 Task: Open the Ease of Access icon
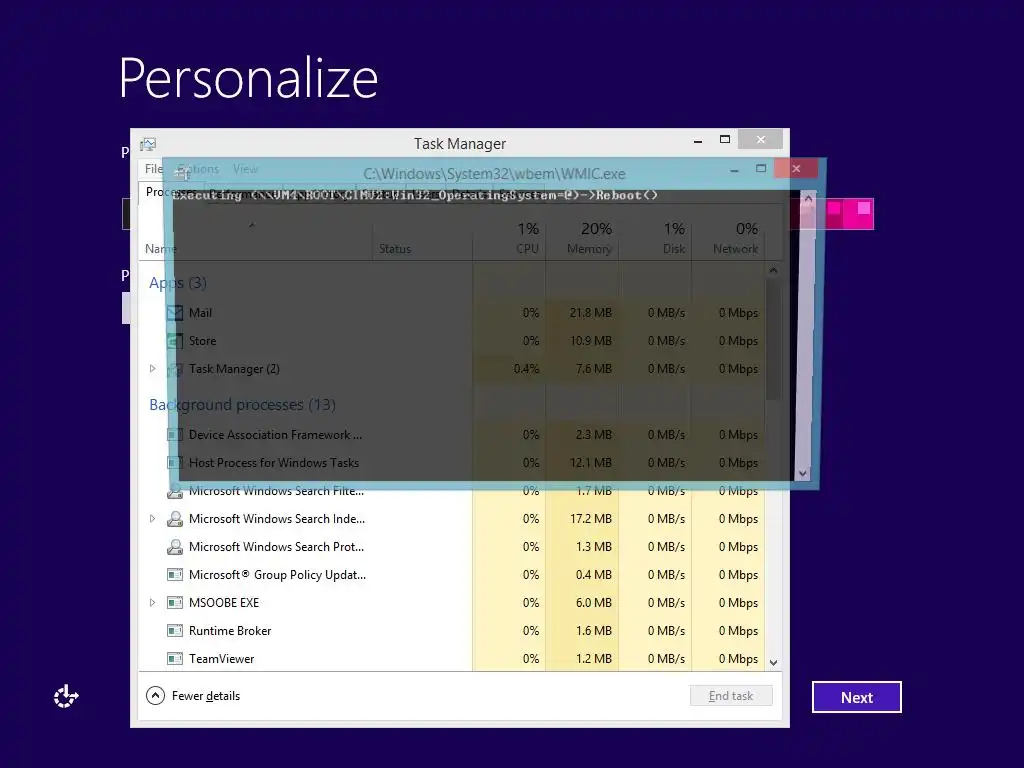click(x=66, y=697)
